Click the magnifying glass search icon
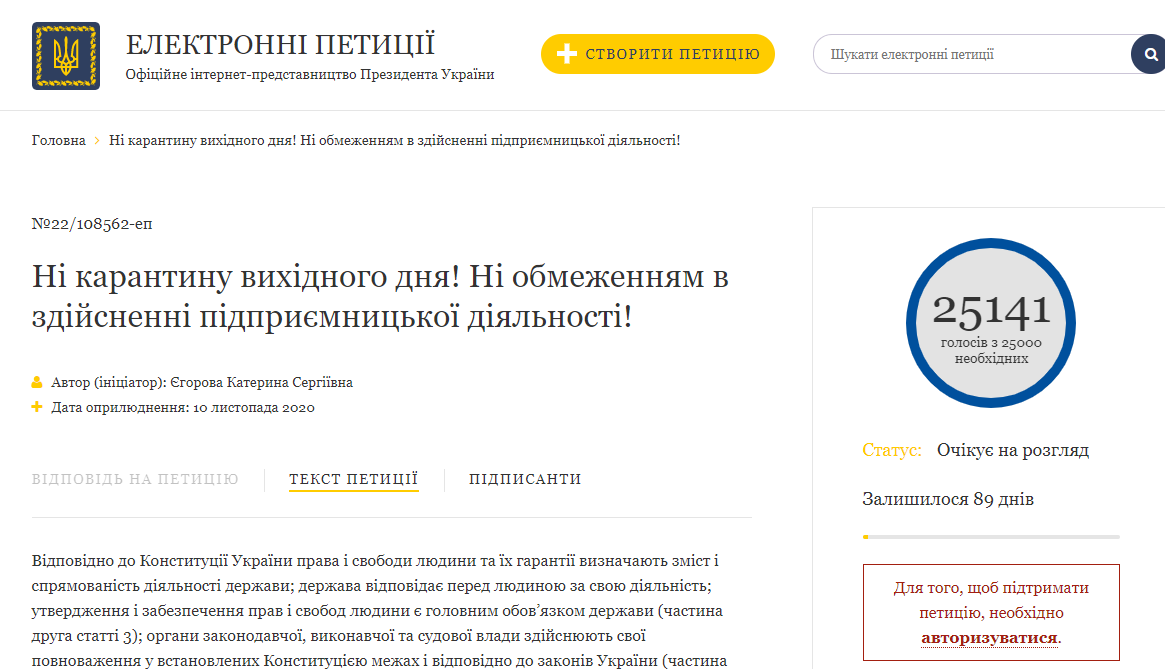Image resolution: width=1165 pixels, height=669 pixels. tap(1148, 53)
